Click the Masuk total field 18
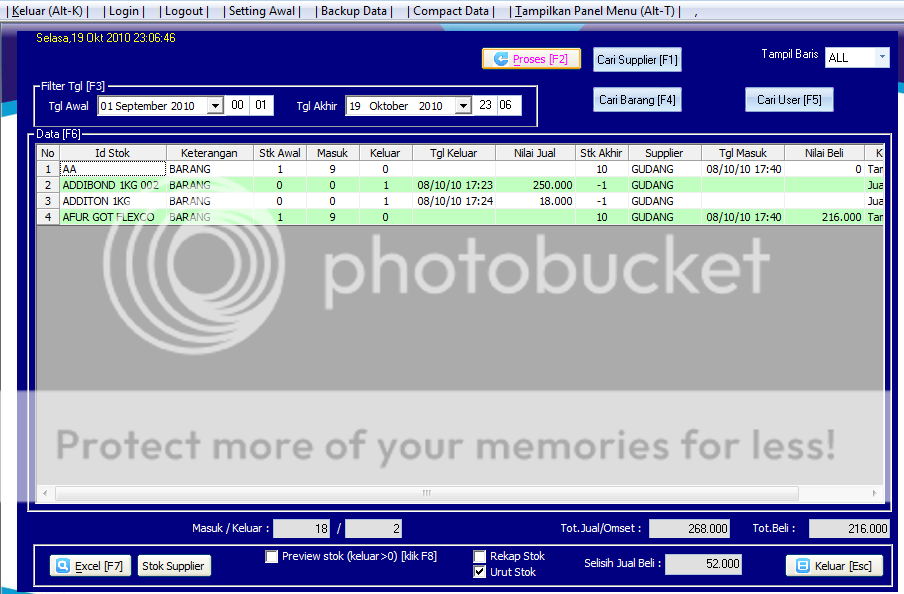The image size is (904, 594). click(x=302, y=528)
